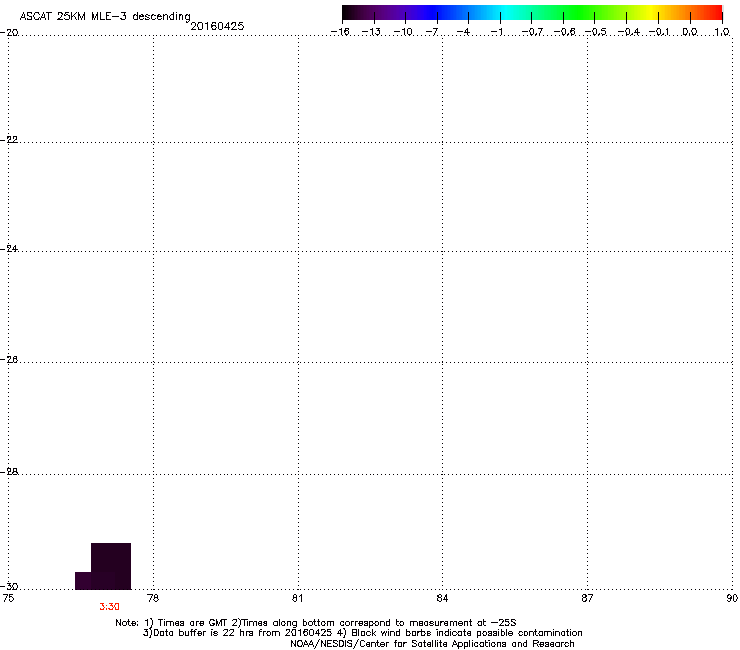Click the -0.4 color scale label
This screenshot has width=740, height=650.
point(628,32)
